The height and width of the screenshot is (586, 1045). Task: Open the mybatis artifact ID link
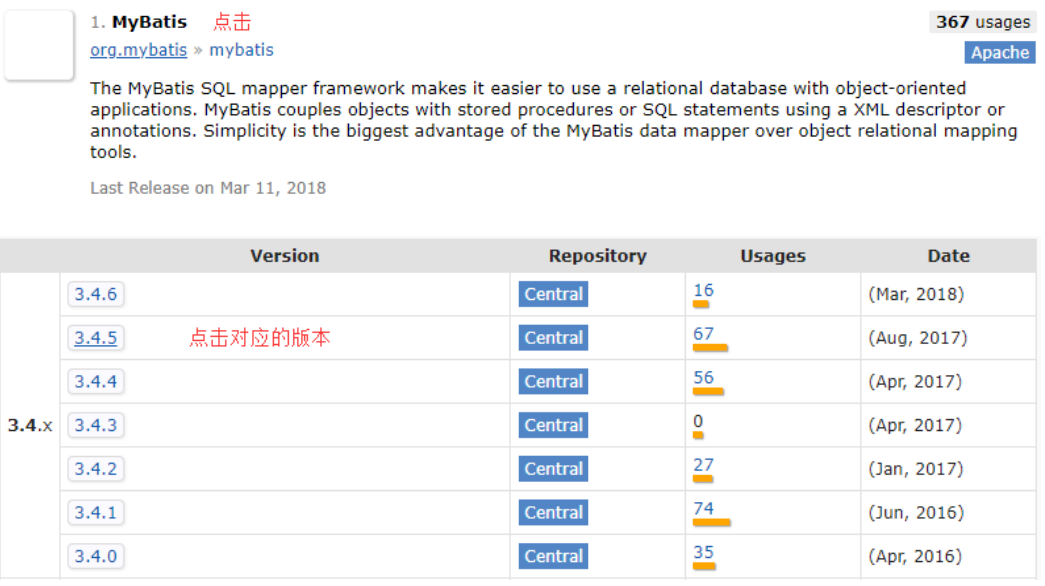(241, 50)
